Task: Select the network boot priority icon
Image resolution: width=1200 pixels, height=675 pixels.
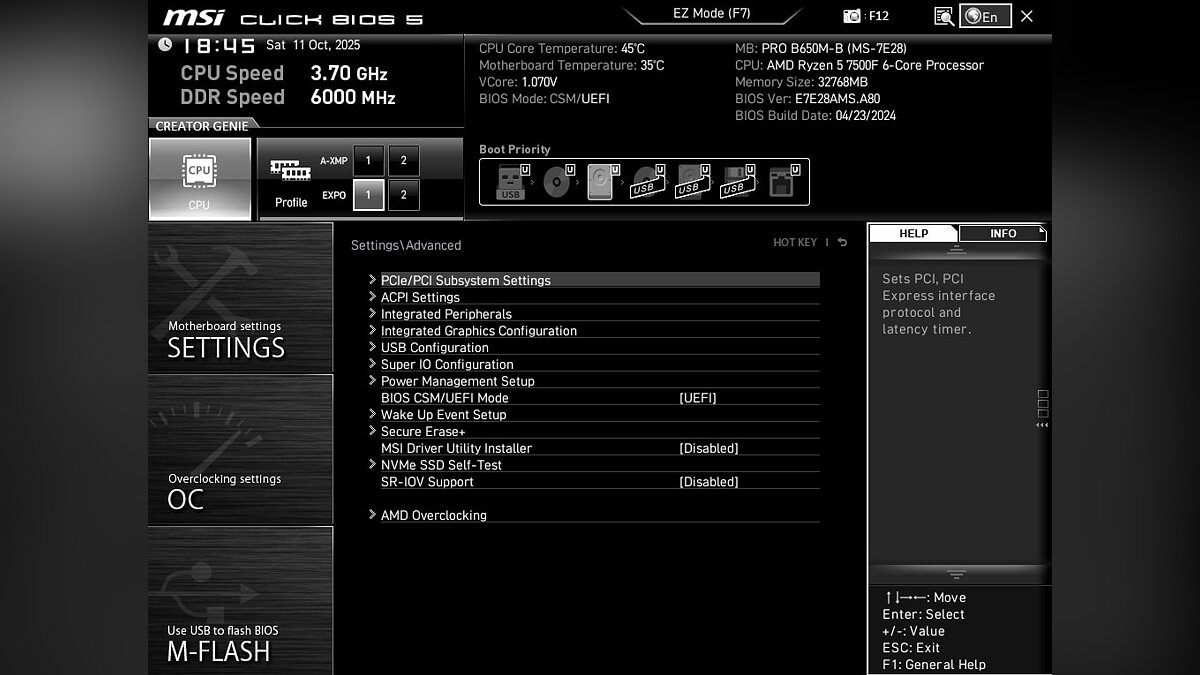Action: pyautogui.click(x=780, y=183)
